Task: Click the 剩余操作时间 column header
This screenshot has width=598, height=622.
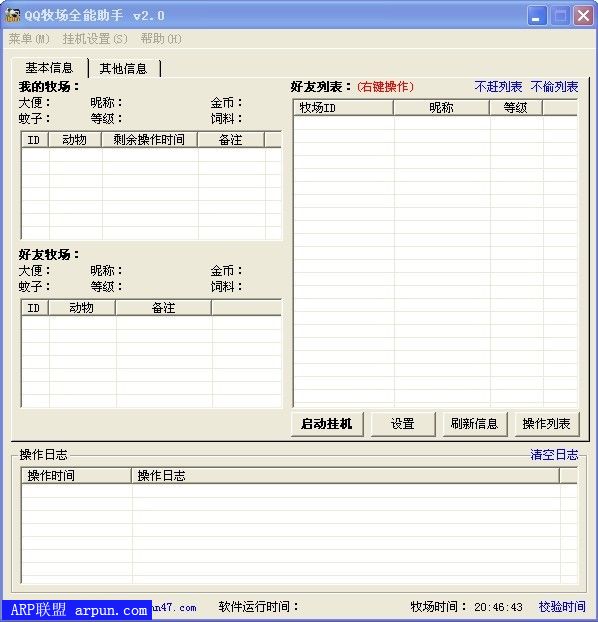Action: click(149, 140)
